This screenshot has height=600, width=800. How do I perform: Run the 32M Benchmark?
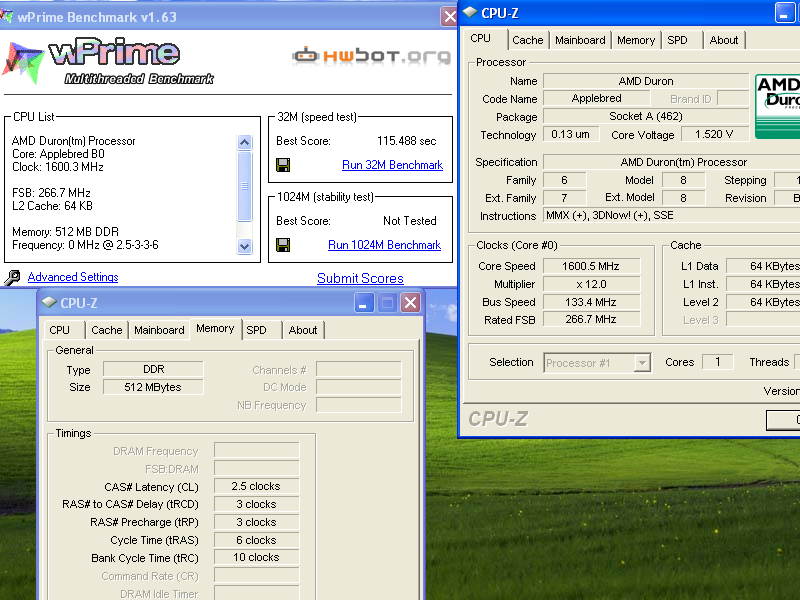click(x=392, y=165)
